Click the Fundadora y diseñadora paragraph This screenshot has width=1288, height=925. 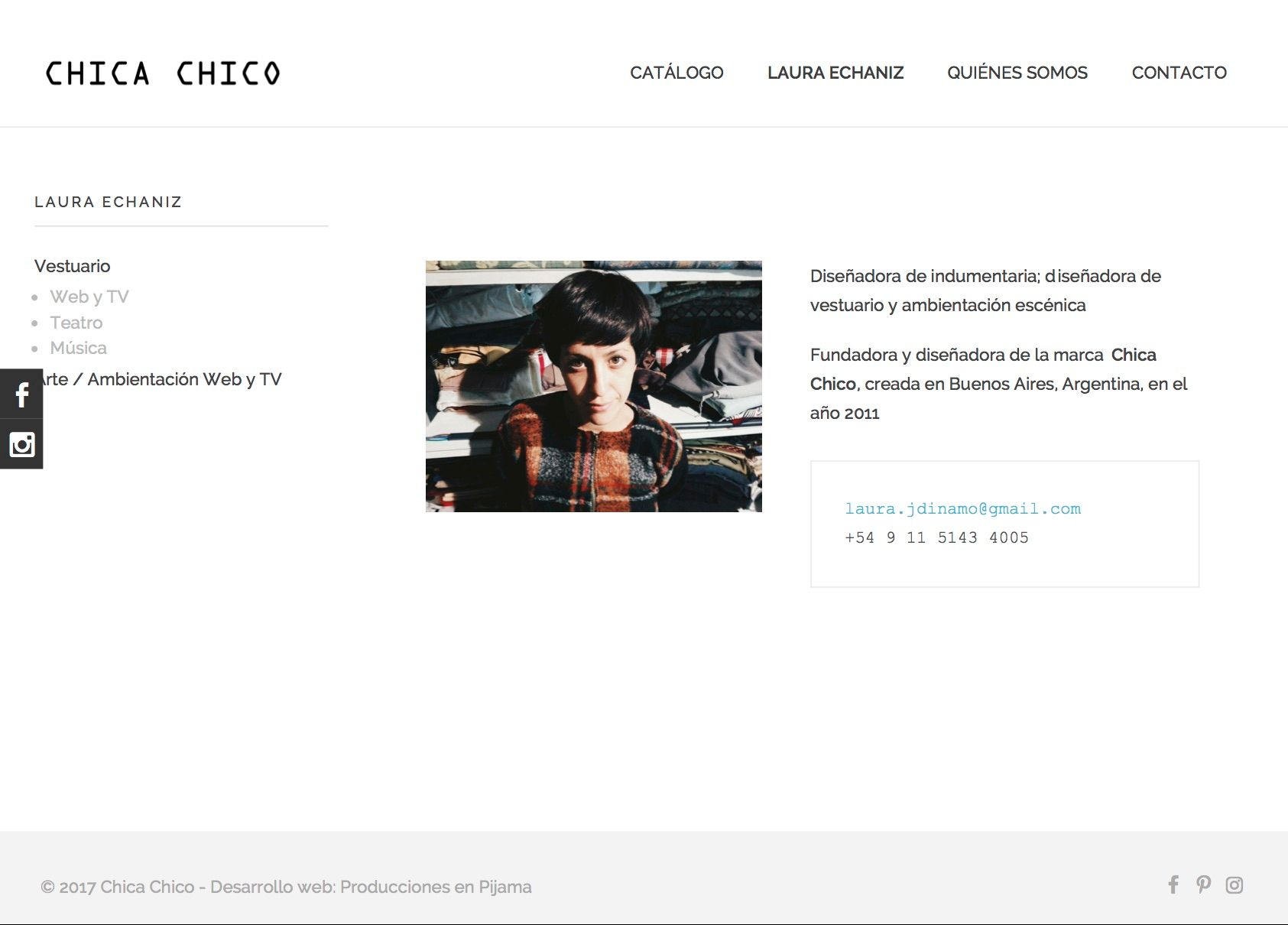click(998, 384)
